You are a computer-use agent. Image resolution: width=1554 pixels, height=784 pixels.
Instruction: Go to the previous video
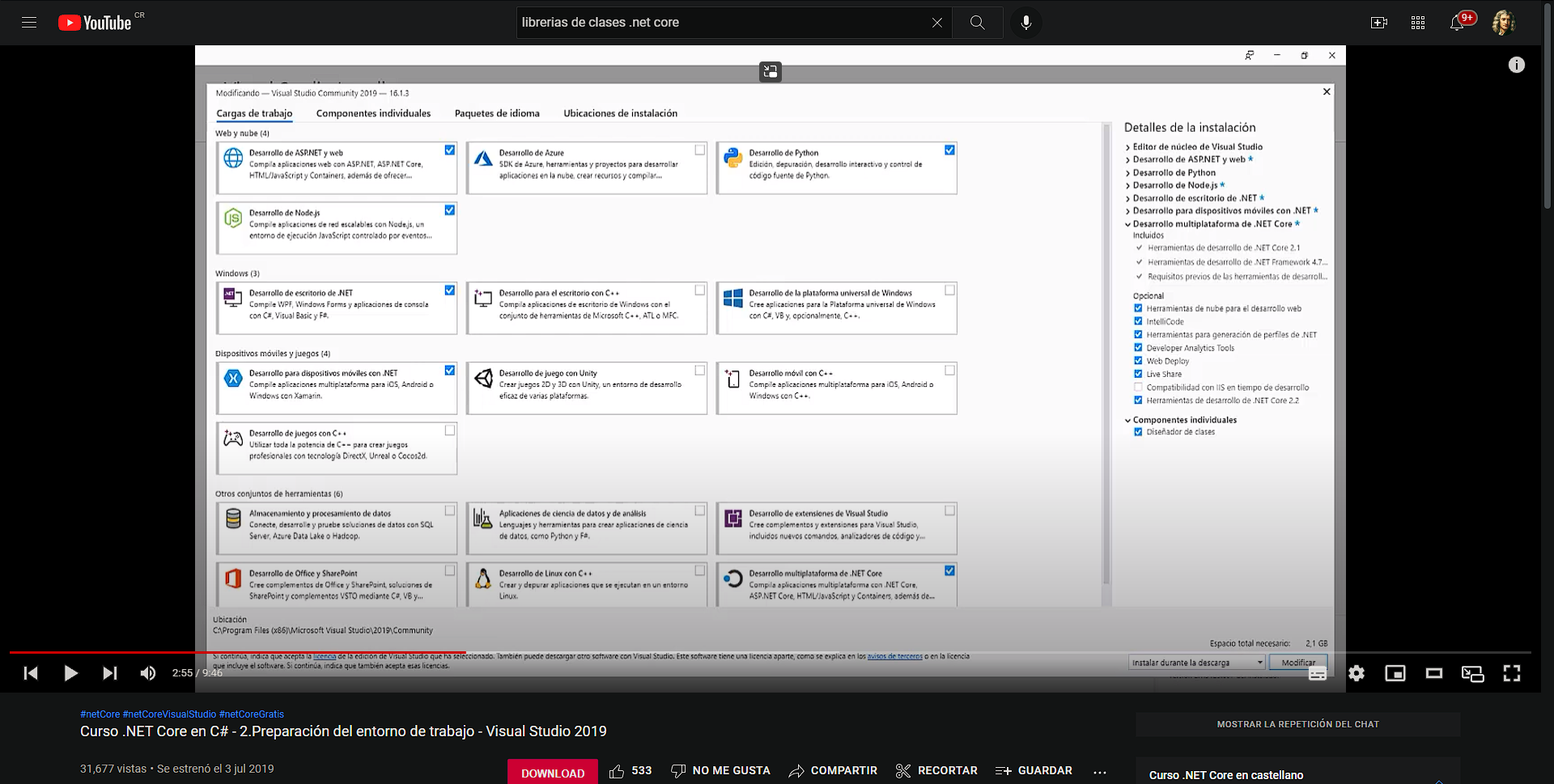pos(31,673)
